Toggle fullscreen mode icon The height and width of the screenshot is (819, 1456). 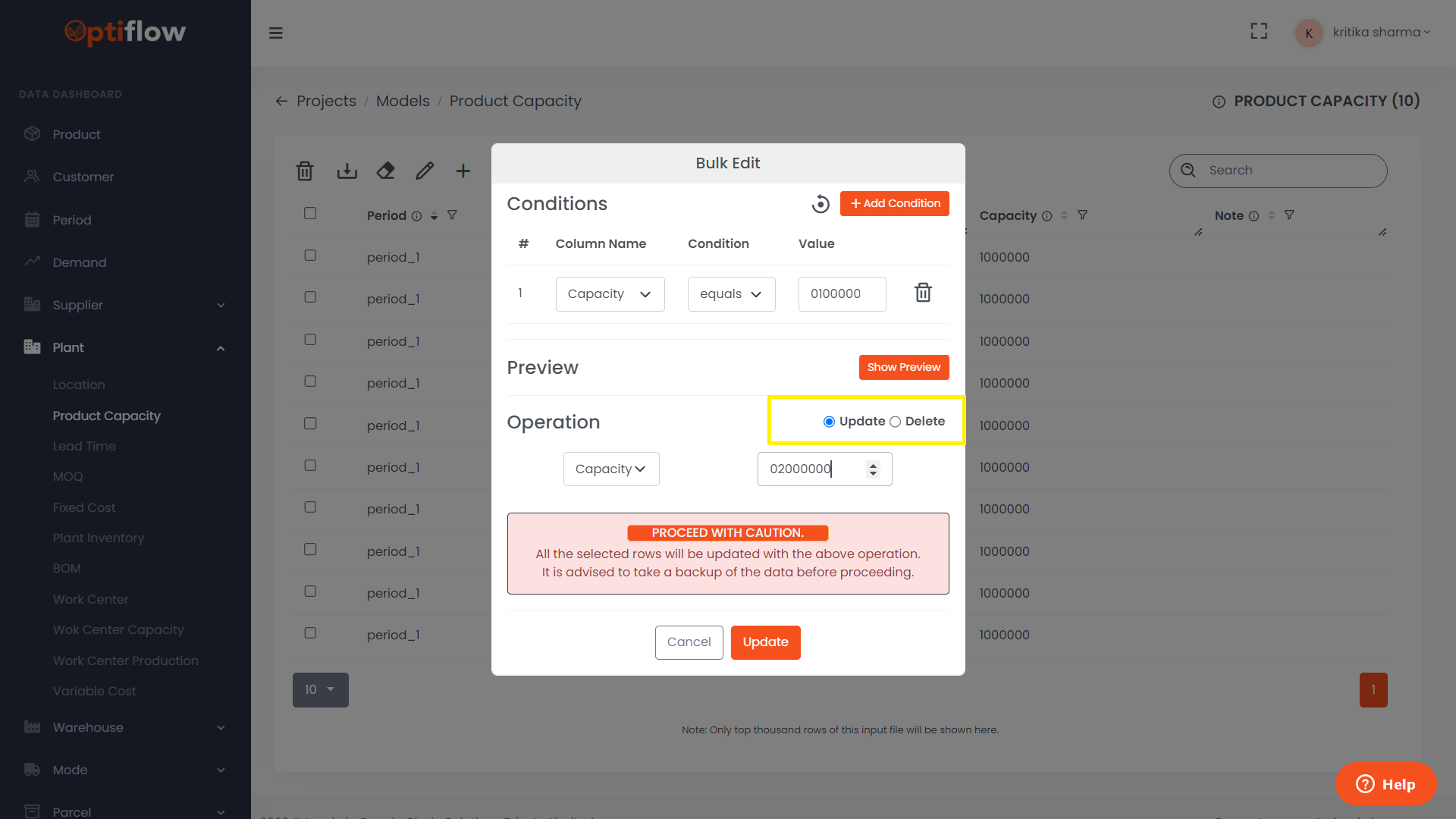click(x=1259, y=31)
